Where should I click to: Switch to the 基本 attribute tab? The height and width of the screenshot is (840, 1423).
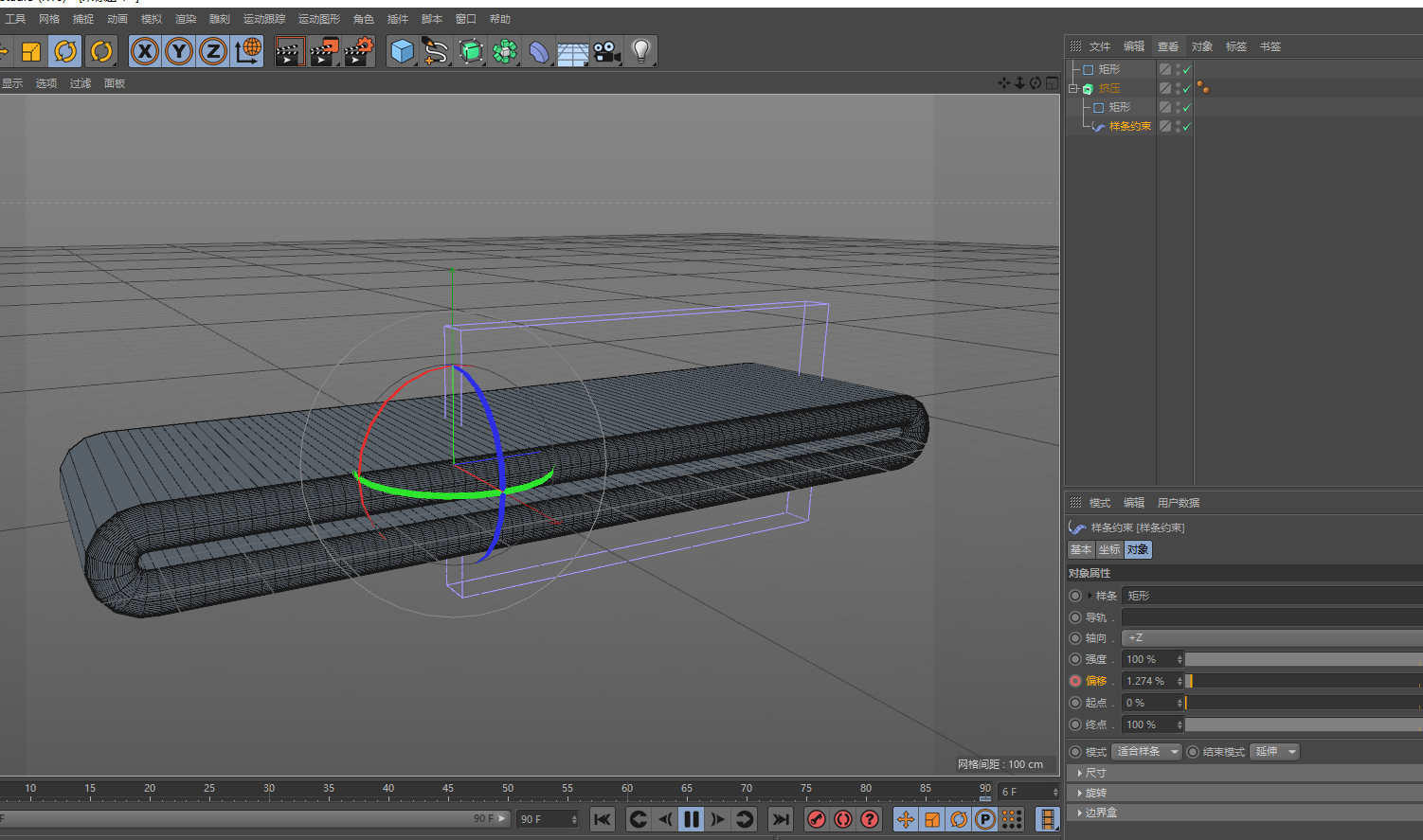(x=1081, y=549)
